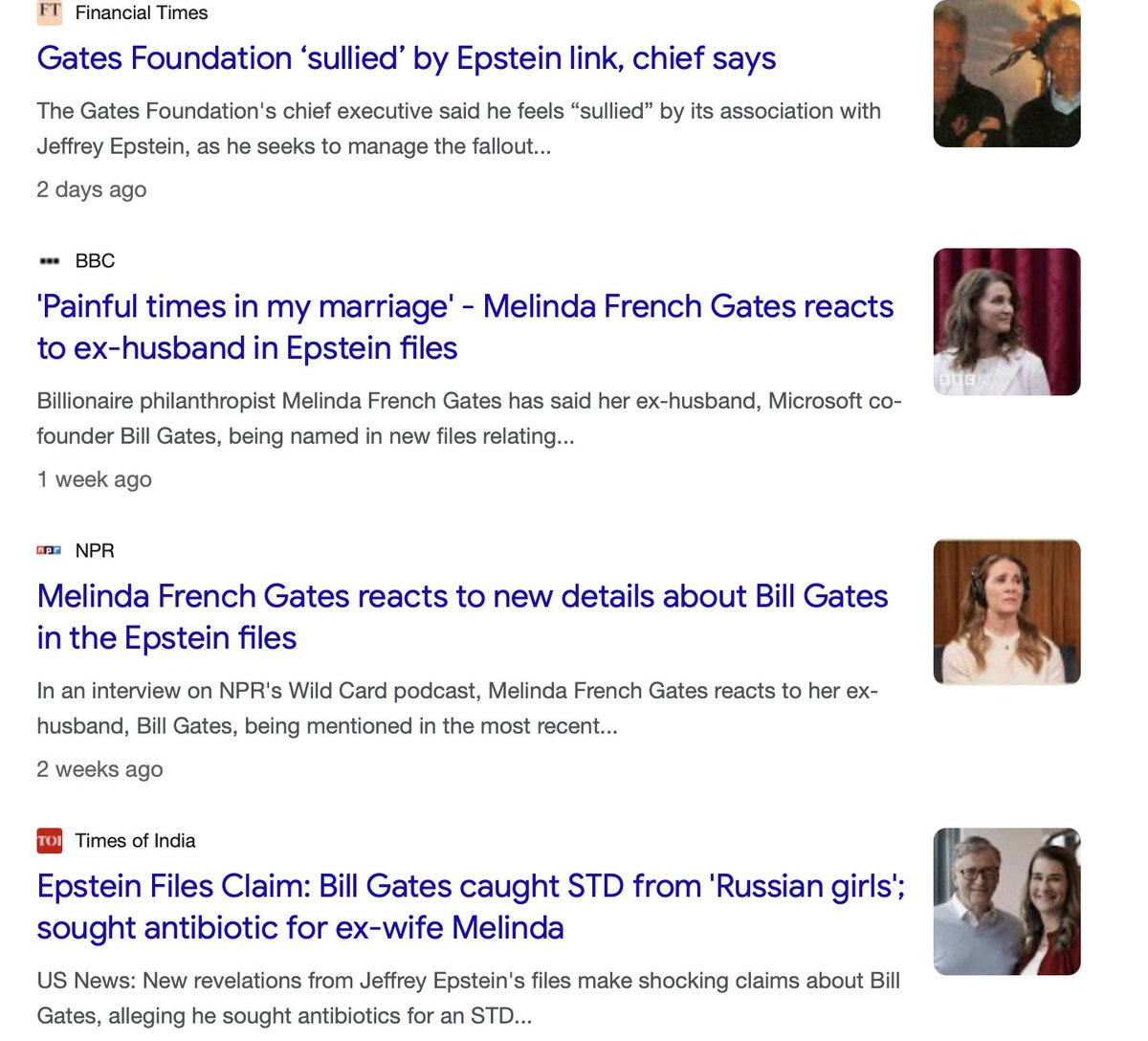Click the 'NPR' source name

tap(95, 550)
